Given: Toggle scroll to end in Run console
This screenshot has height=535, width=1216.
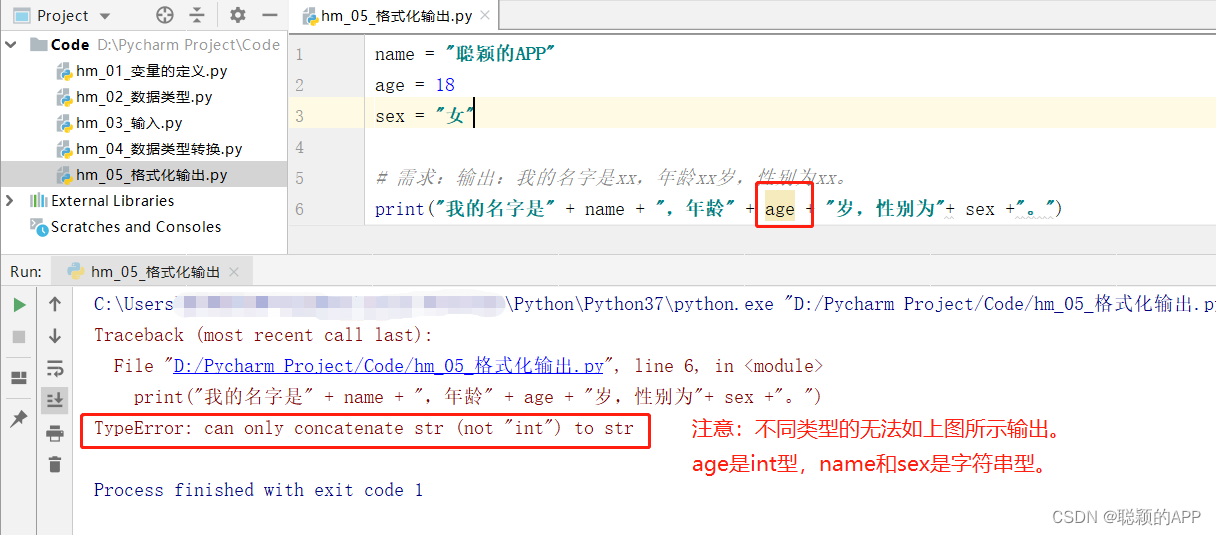Looking at the screenshot, I should pyautogui.click(x=54, y=401).
